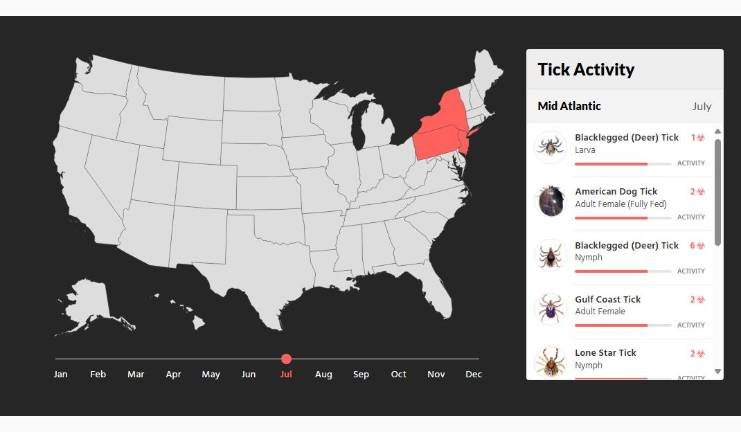Viewport: 741px width, 432px height.
Task: Click the Gulf Coast Tick icon
Action: 549,308
